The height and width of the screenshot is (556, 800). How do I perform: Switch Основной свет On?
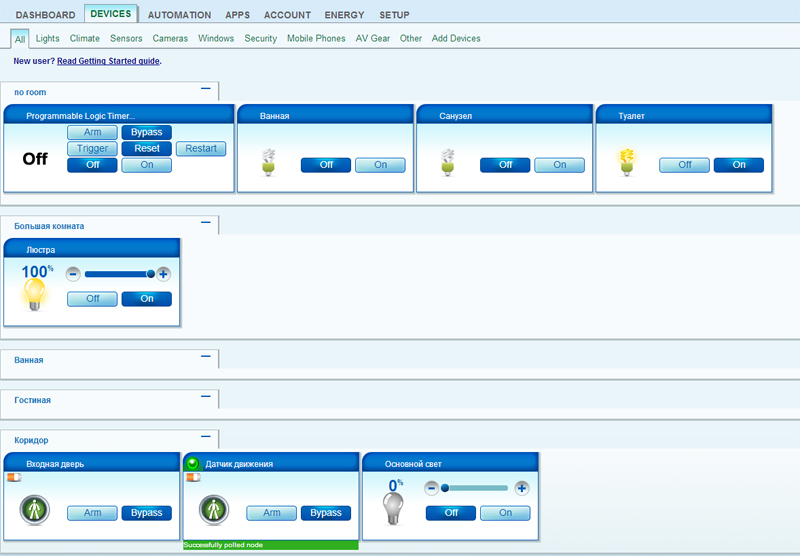click(x=505, y=513)
